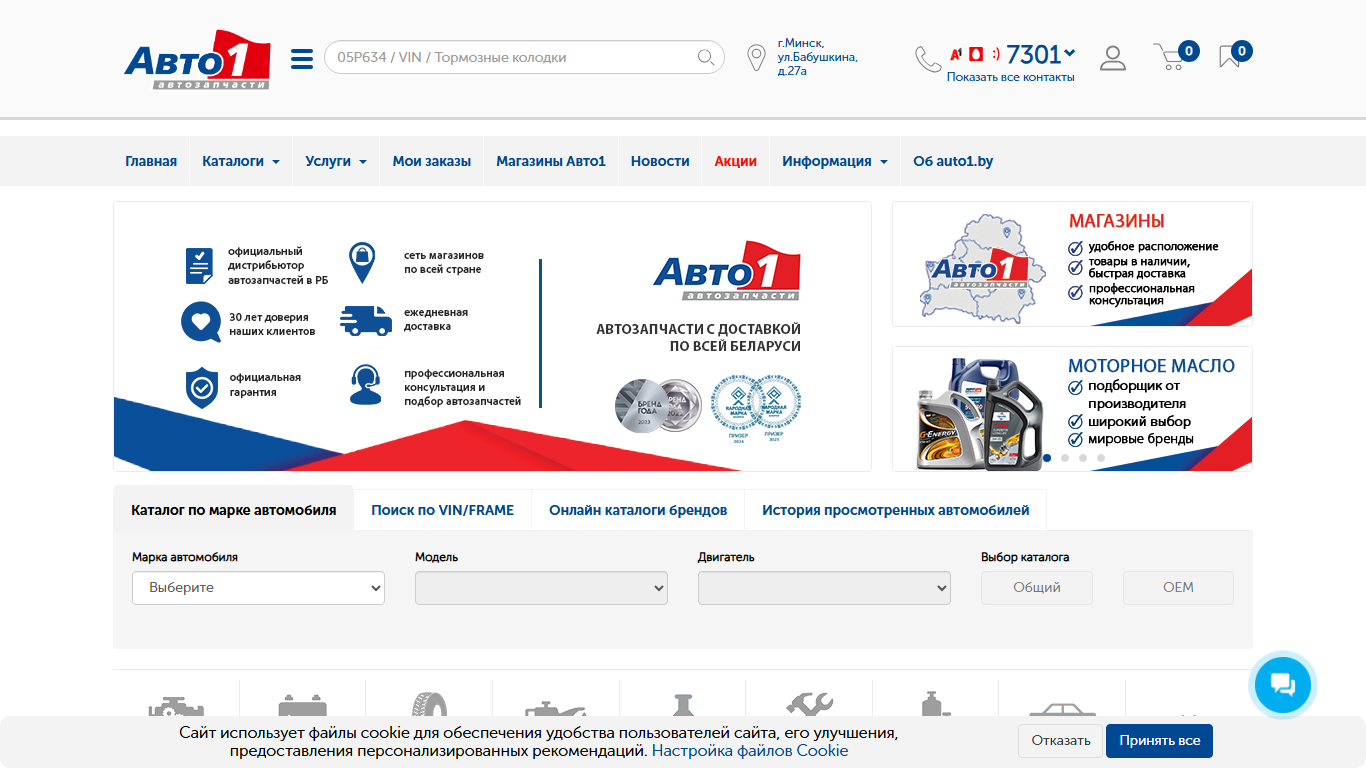1366x768 pixels.
Task: Click the car silhouette category icon
Action: click(1062, 708)
